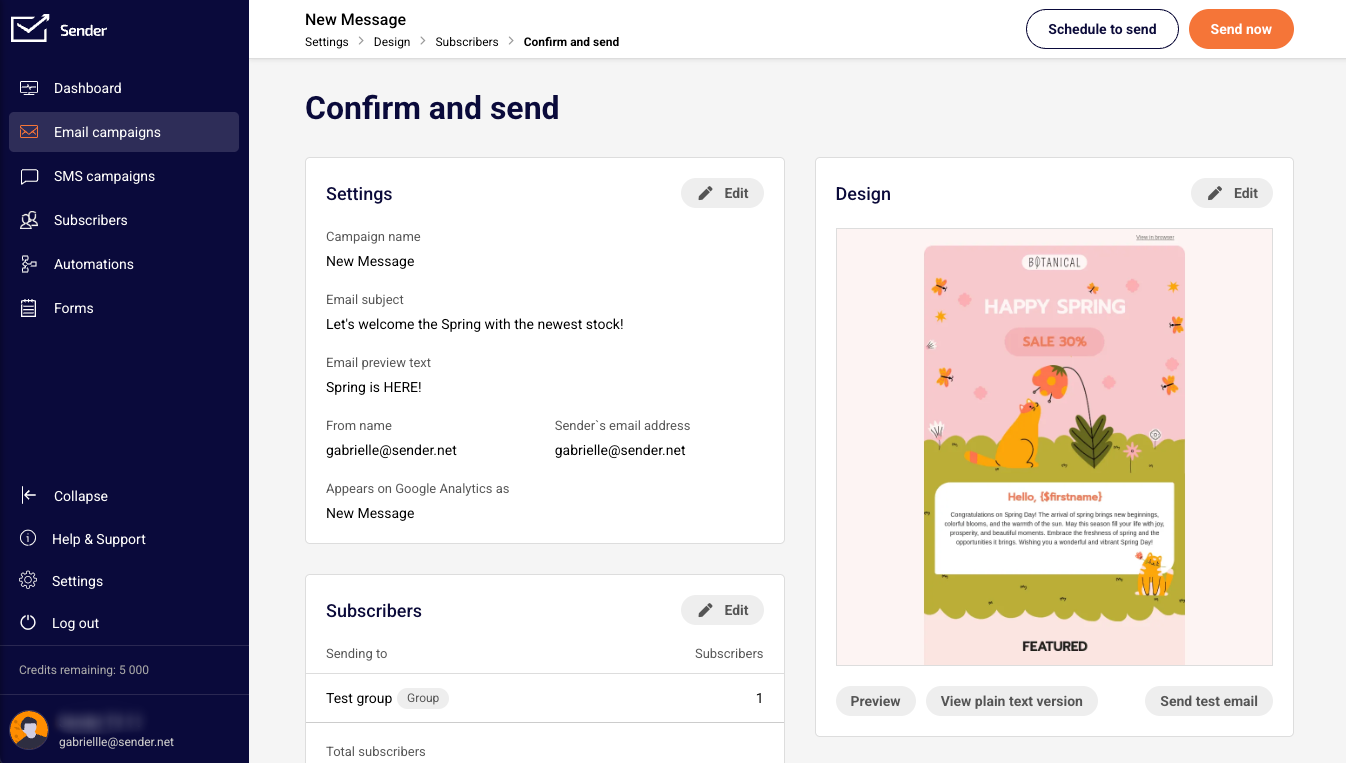Click Schedule to send button
Viewport: 1346px width, 763px height.
point(1102,29)
